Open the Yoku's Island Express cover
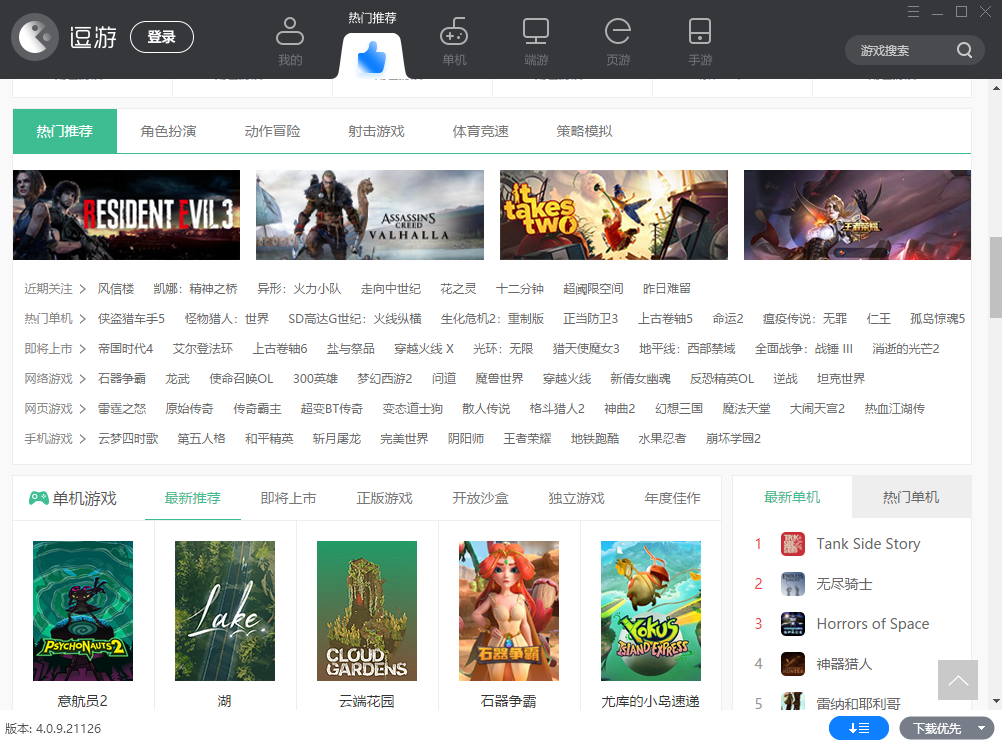Screen dimensions: 1002x743 point(651,611)
